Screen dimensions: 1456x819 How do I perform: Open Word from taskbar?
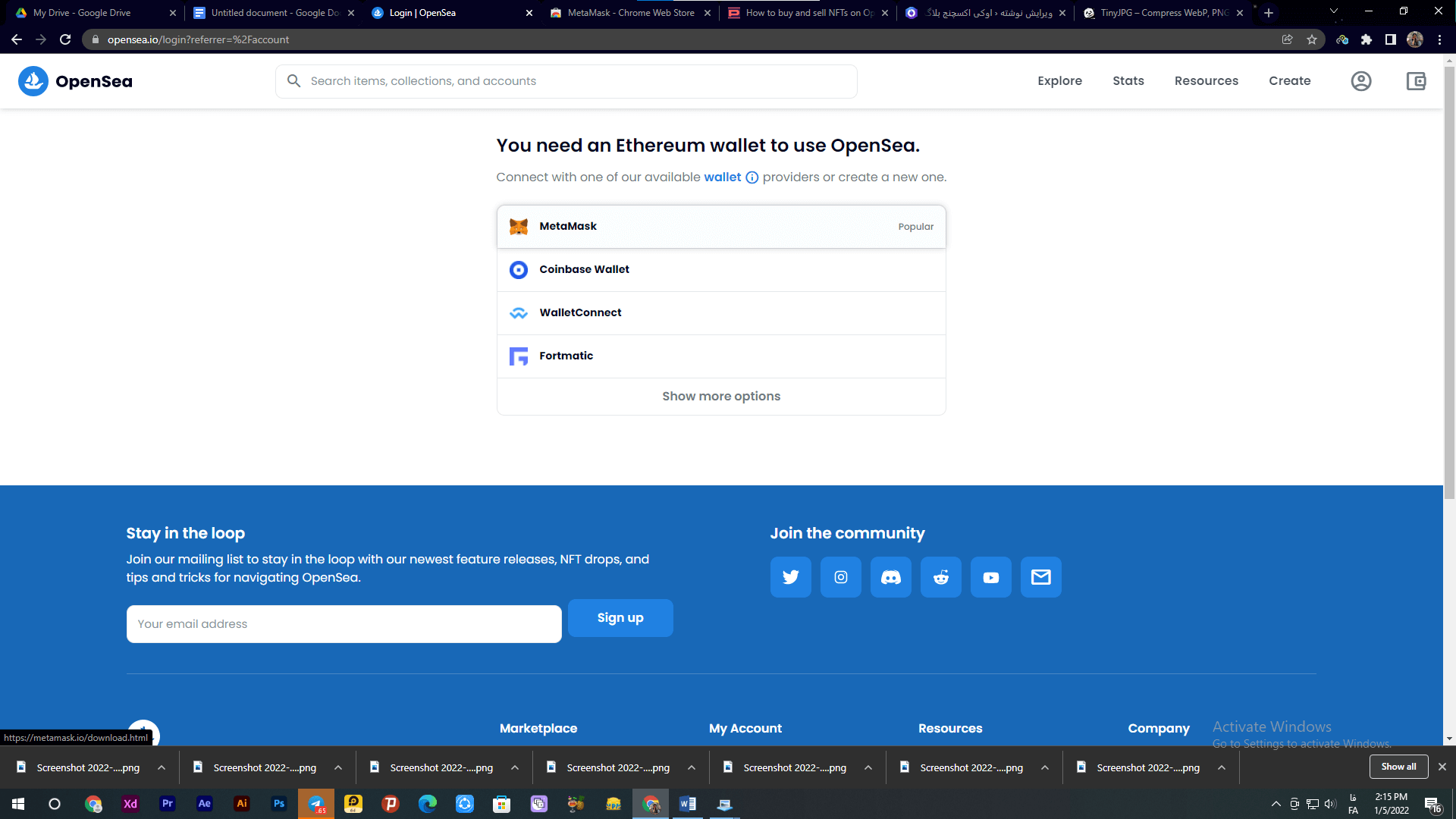tap(688, 804)
